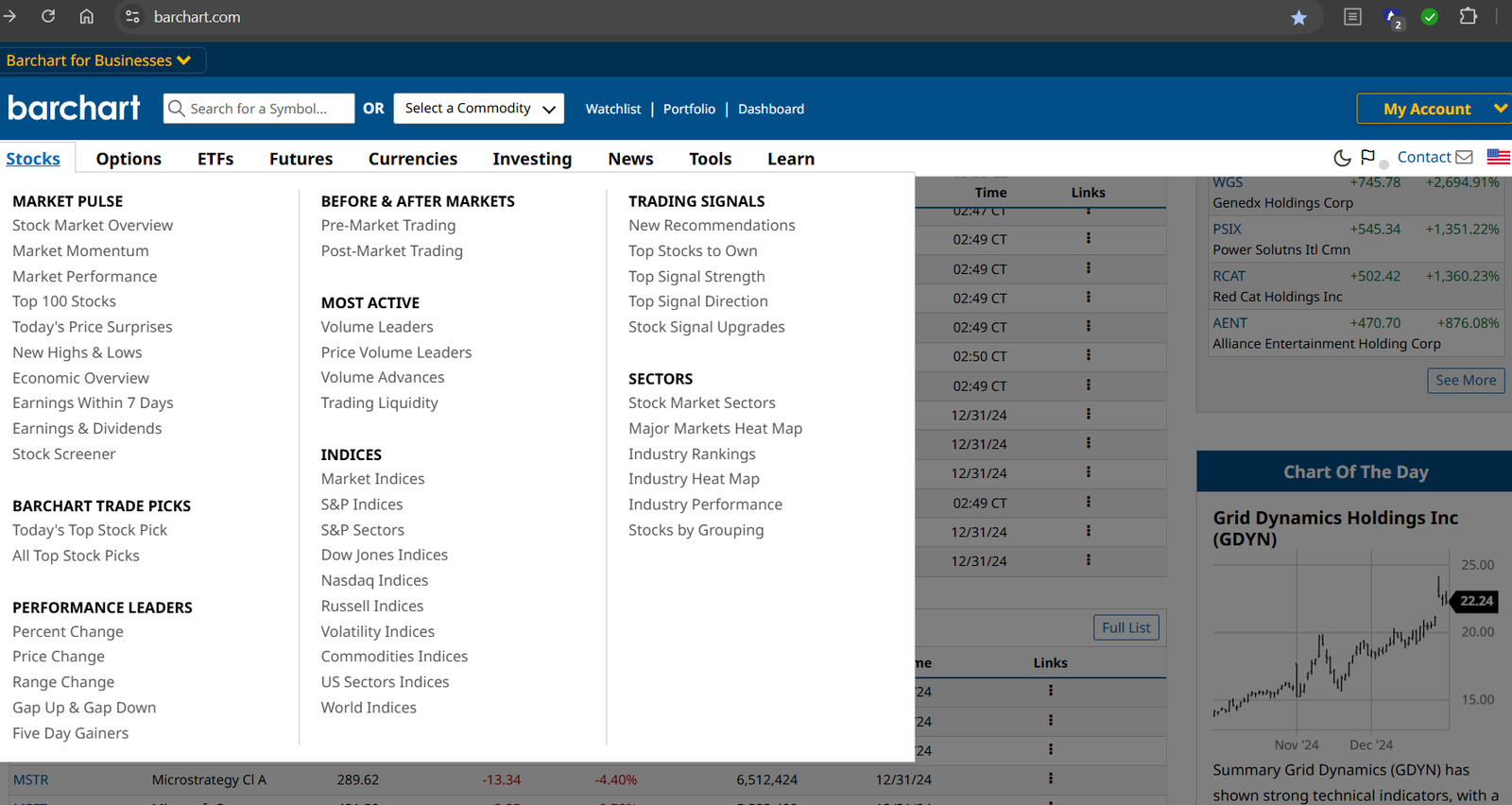This screenshot has height=805, width=1512.
Task: Click the browser home icon
Action: click(x=86, y=16)
